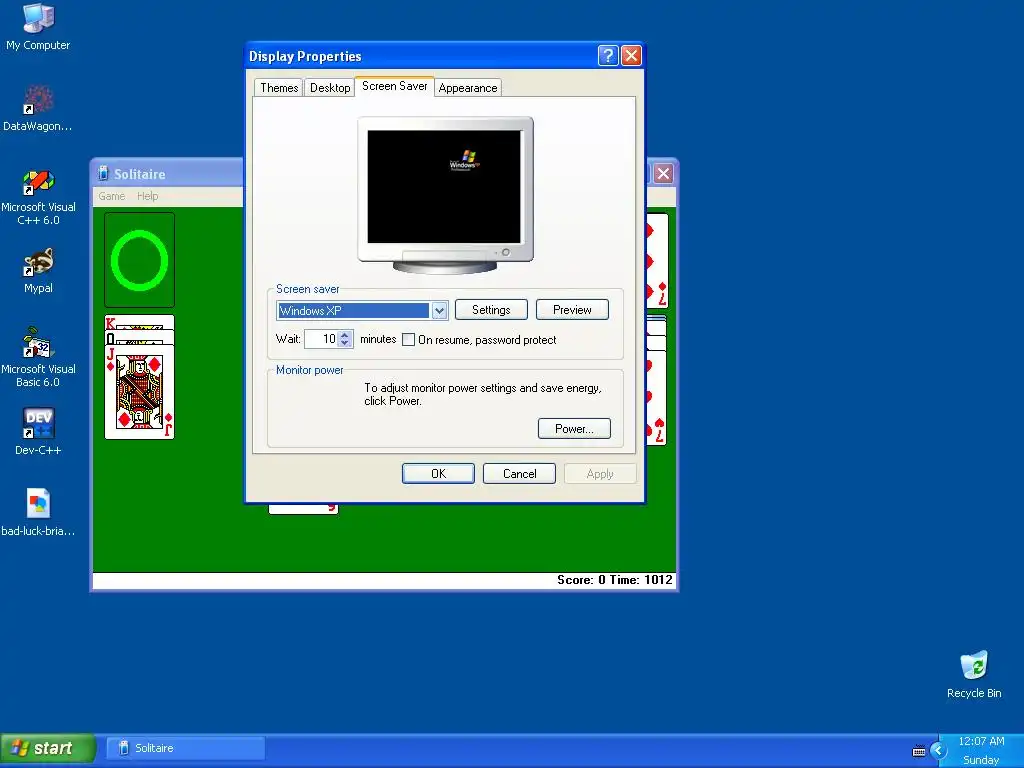Switch to the Desktop tab
This screenshot has height=768, width=1024.
pos(330,88)
